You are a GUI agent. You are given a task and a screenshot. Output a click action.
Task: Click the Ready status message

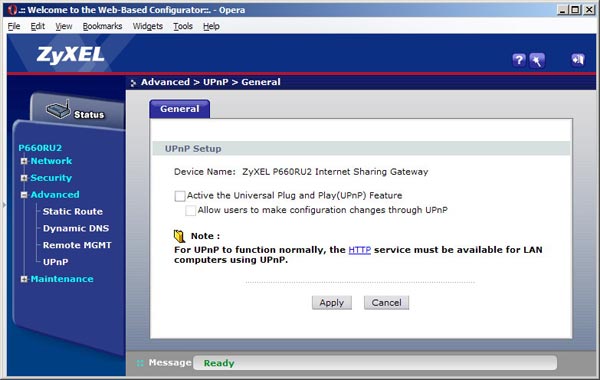219,363
